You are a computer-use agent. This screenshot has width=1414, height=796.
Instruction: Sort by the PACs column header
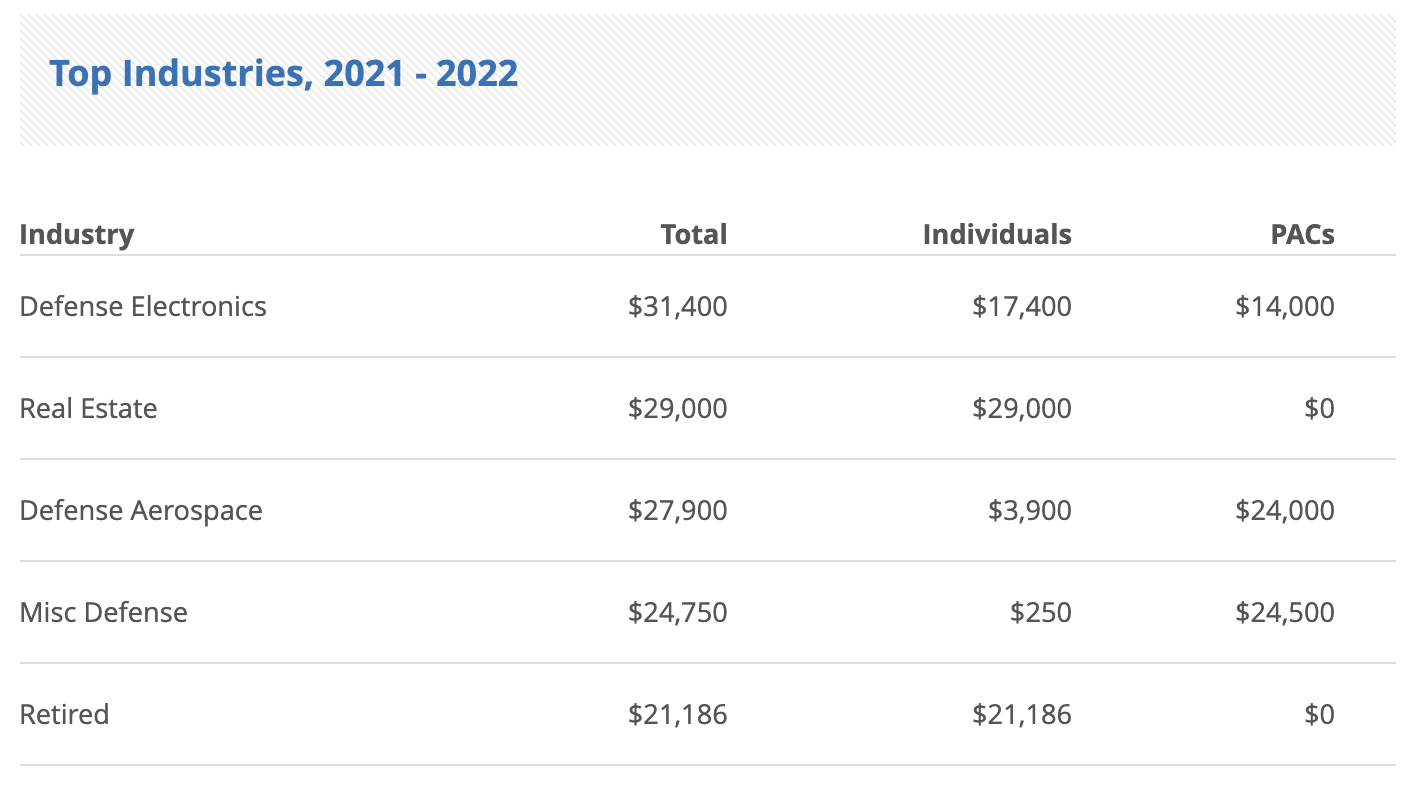click(x=1302, y=234)
